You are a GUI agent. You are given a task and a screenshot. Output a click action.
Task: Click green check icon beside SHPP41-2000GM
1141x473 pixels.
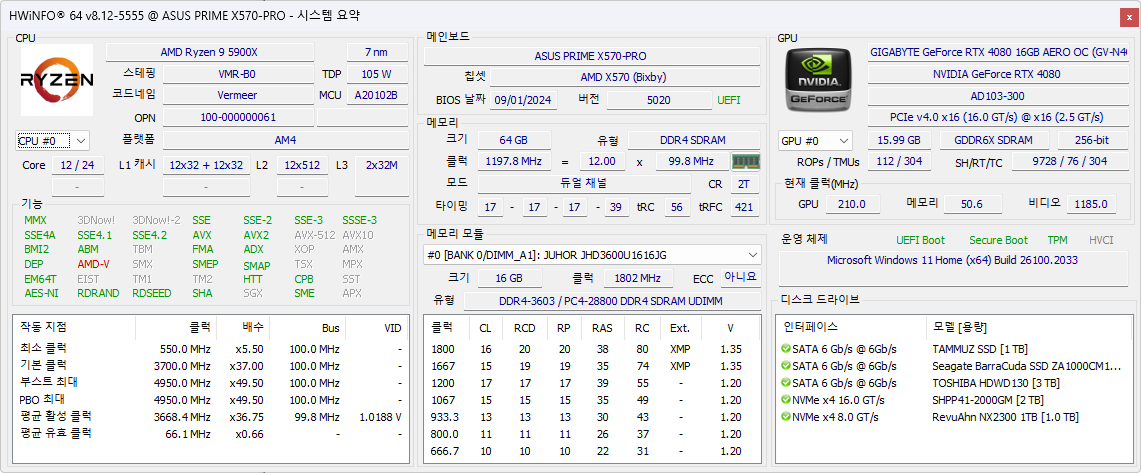785,400
